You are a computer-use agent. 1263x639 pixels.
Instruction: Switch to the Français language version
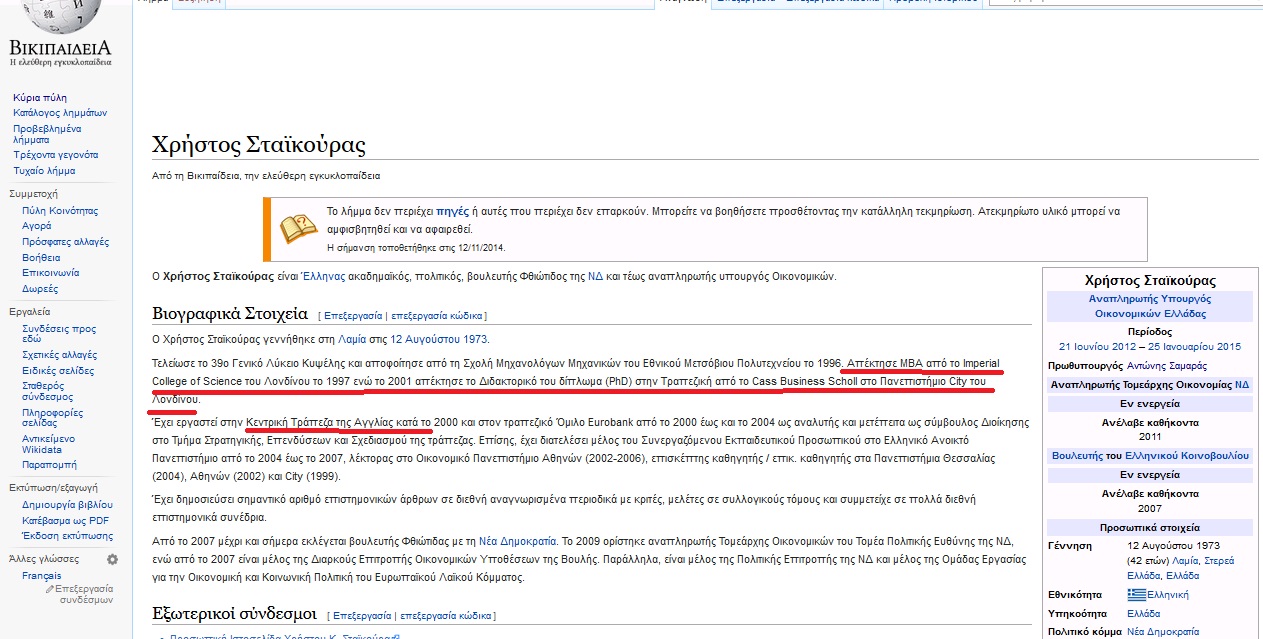coord(42,576)
